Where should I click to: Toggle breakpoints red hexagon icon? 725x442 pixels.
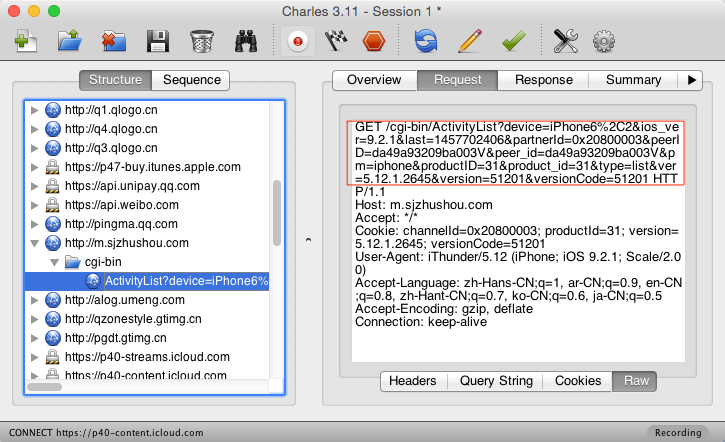374,41
